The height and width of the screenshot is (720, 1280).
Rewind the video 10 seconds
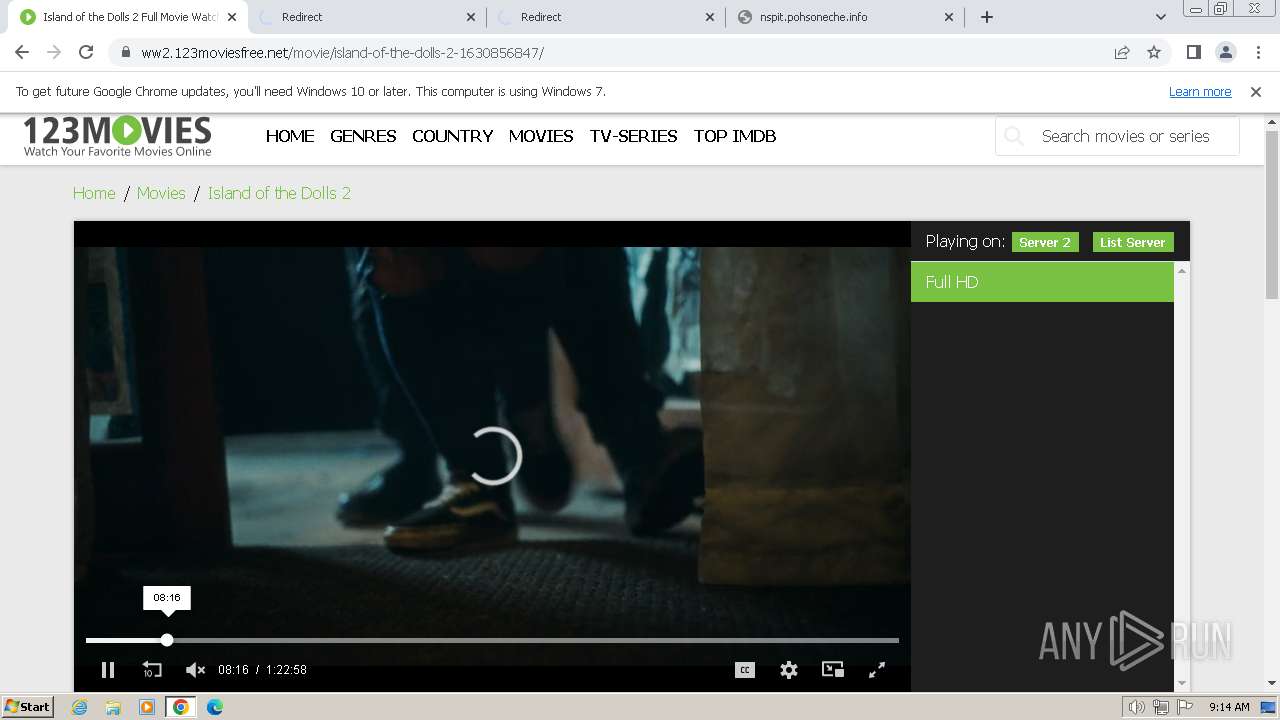(152, 670)
